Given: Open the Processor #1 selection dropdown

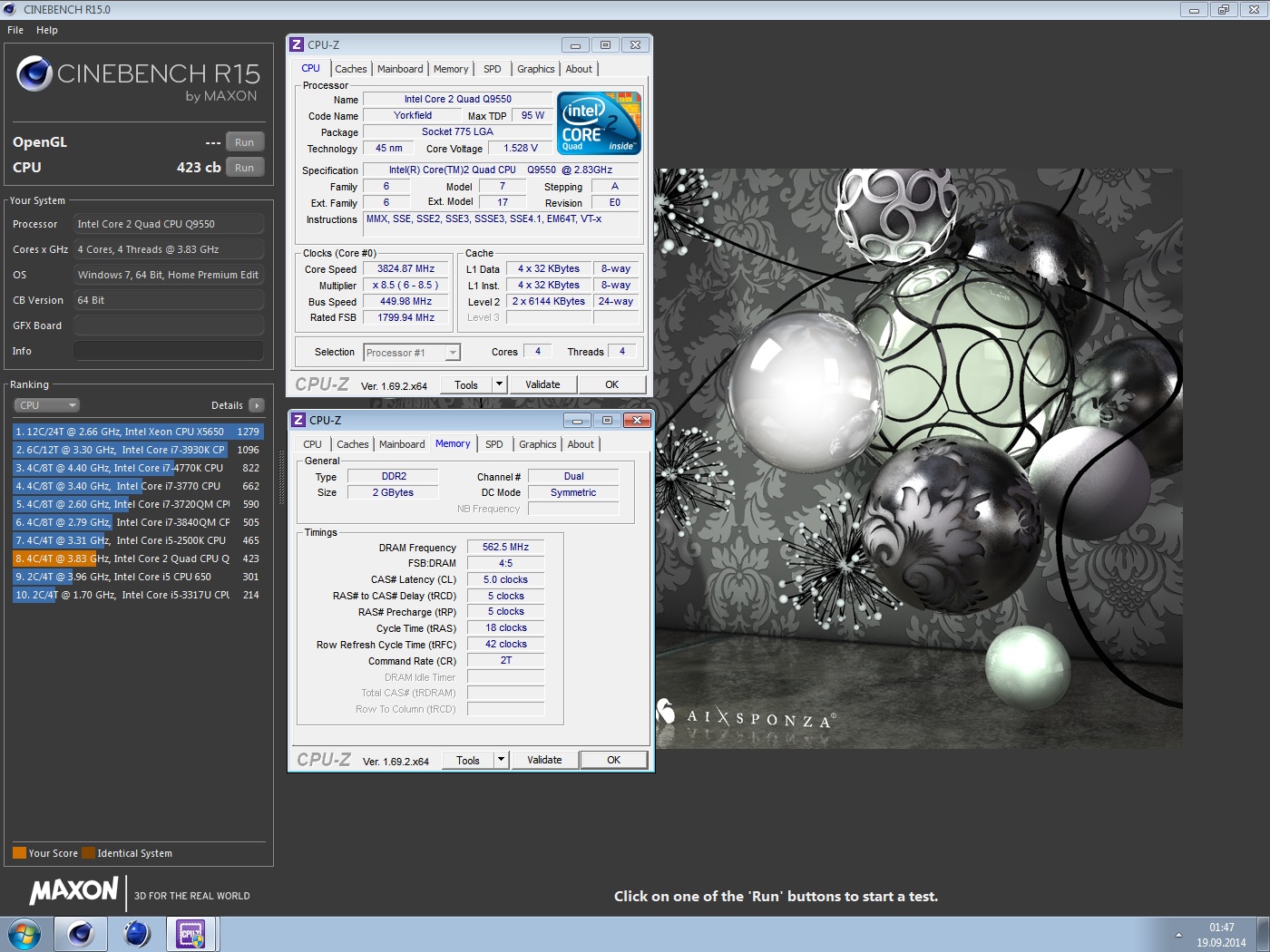Looking at the screenshot, I should point(412,353).
